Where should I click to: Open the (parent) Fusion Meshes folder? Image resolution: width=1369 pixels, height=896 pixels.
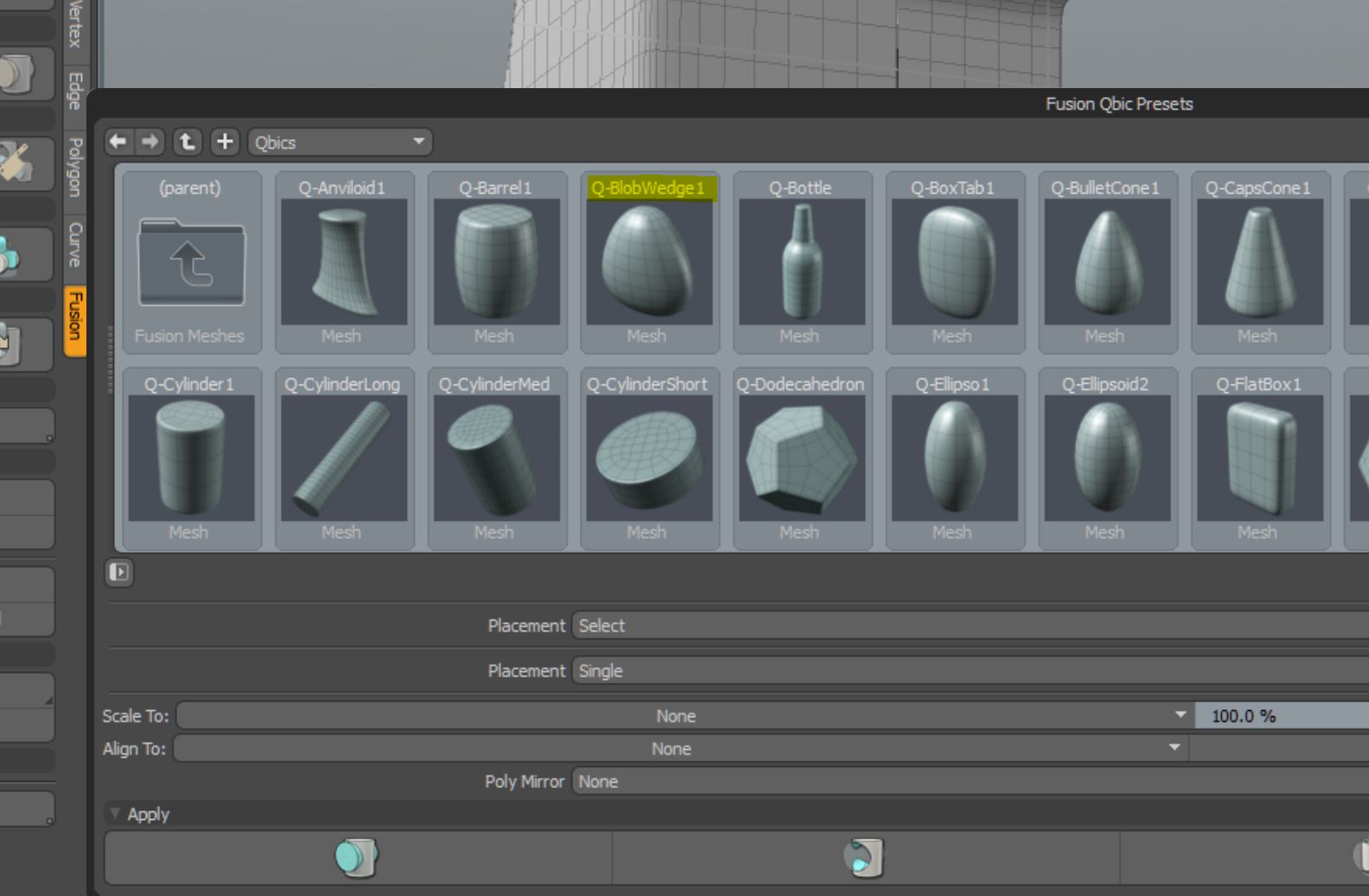[191, 262]
